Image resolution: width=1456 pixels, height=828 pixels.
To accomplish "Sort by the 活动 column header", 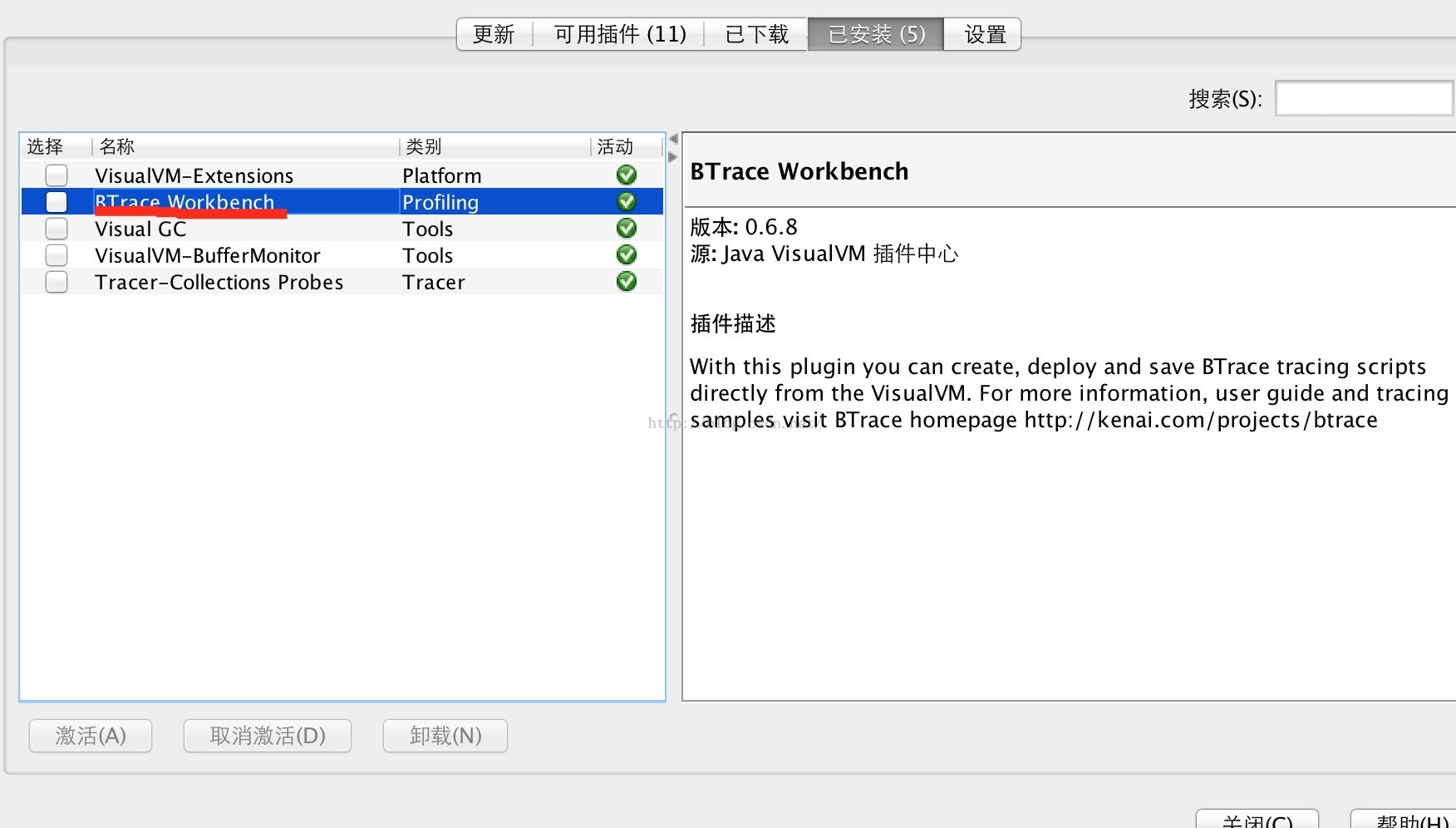I will pos(627,146).
